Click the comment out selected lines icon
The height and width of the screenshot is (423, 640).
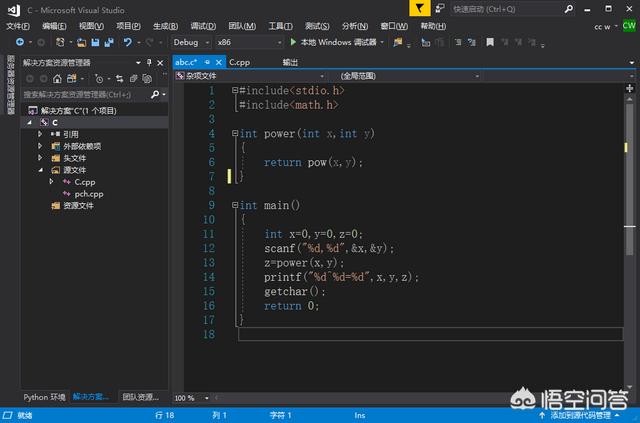[458, 42]
